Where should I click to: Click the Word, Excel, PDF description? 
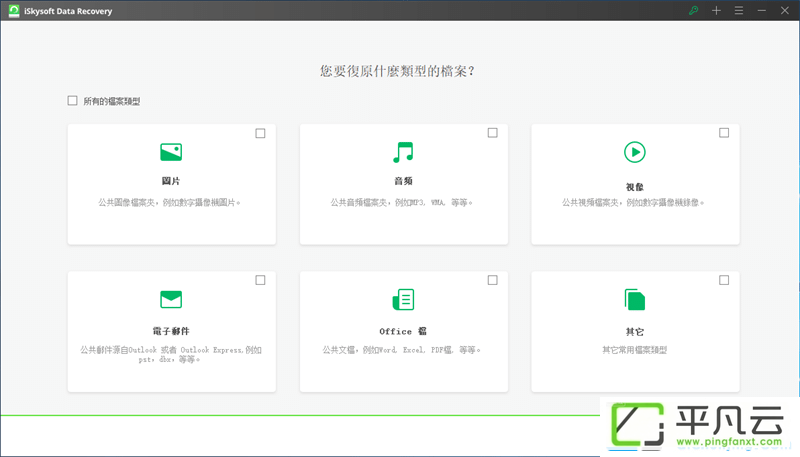click(402, 350)
